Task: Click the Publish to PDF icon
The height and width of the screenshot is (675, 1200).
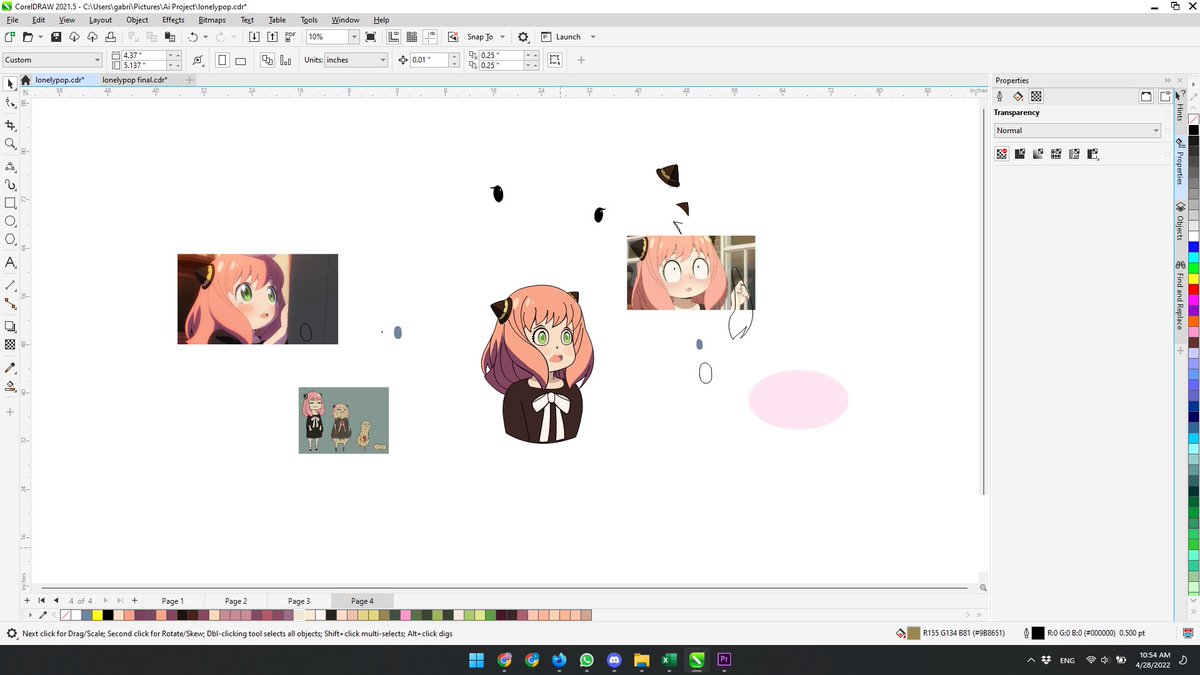Action: click(290, 37)
